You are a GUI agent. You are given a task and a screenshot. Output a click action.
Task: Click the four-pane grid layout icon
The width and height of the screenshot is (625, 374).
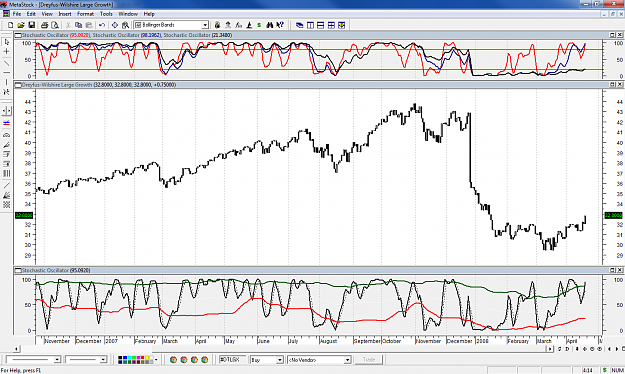point(331,25)
